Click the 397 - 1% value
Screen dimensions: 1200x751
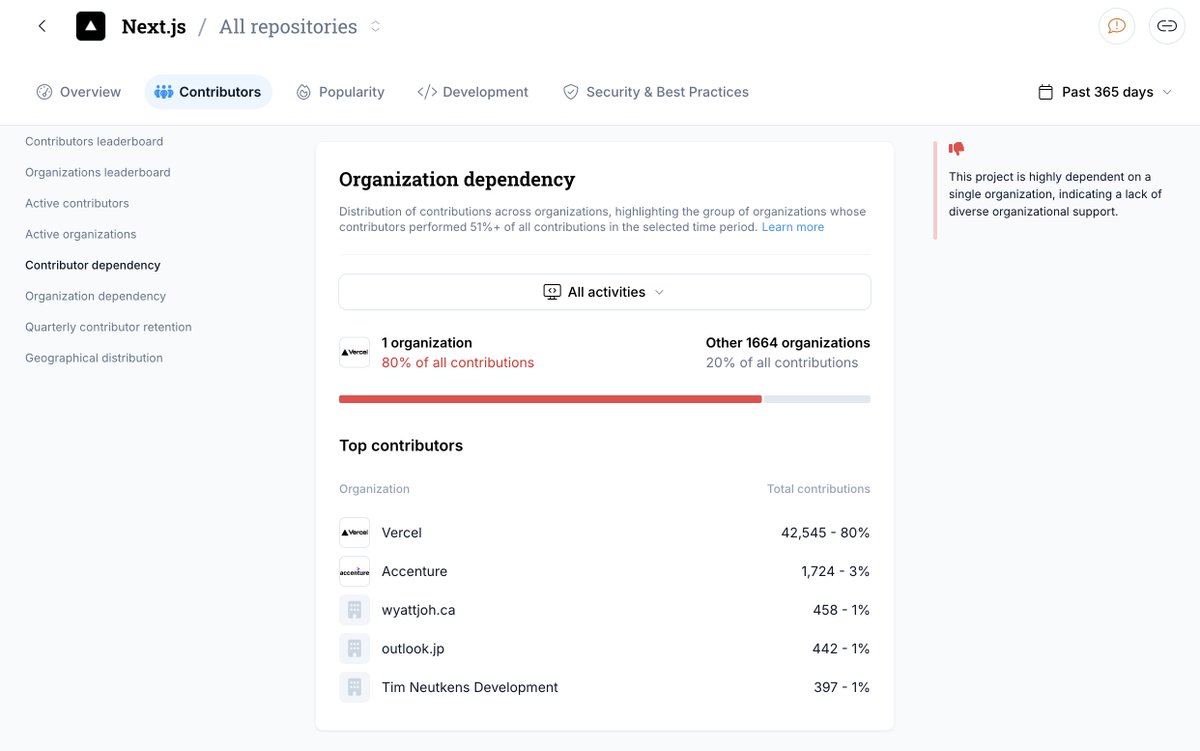point(842,688)
